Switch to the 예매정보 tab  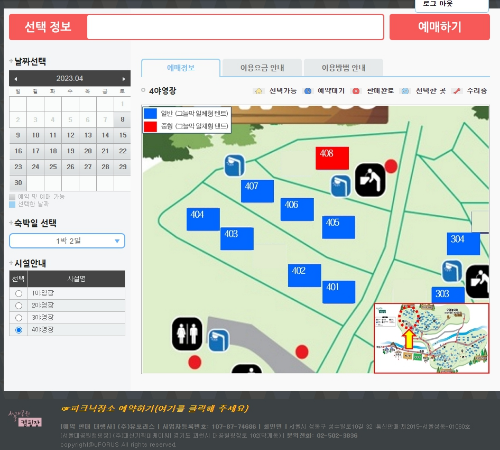point(180,68)
